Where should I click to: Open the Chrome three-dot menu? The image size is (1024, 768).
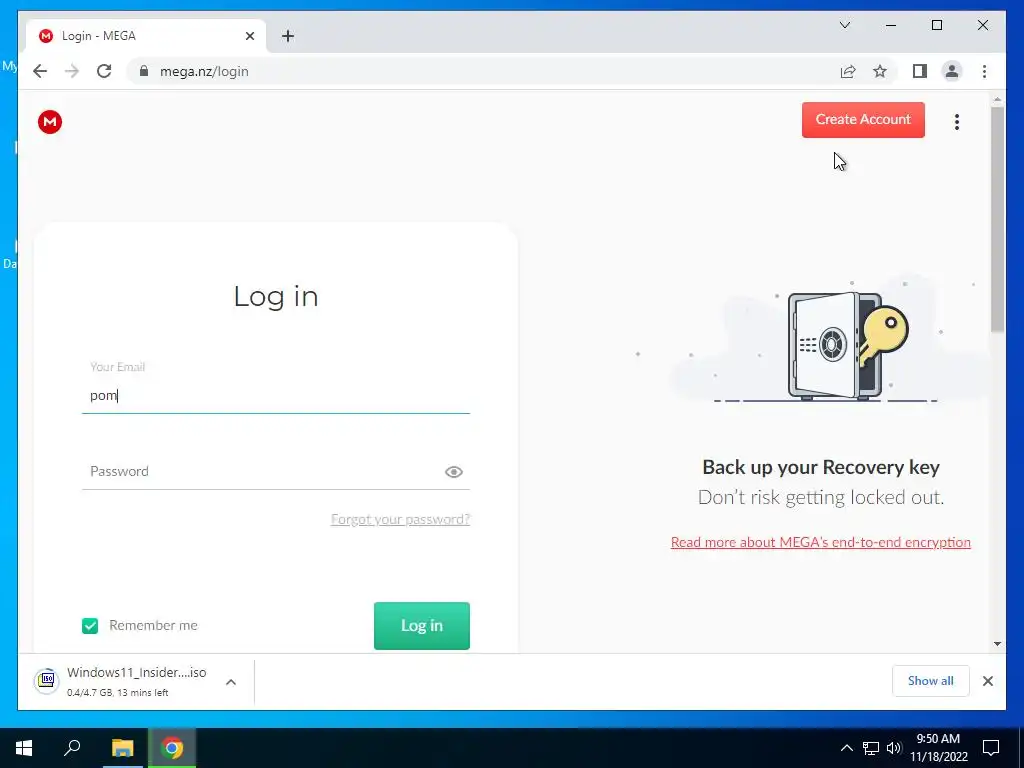coord(984,71)
